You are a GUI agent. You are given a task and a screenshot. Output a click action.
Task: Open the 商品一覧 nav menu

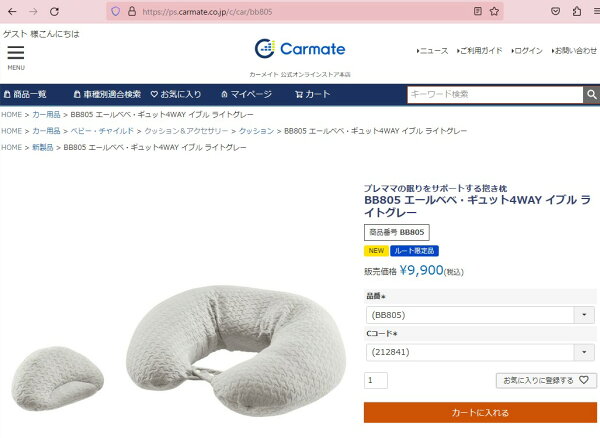click(25, 94)
